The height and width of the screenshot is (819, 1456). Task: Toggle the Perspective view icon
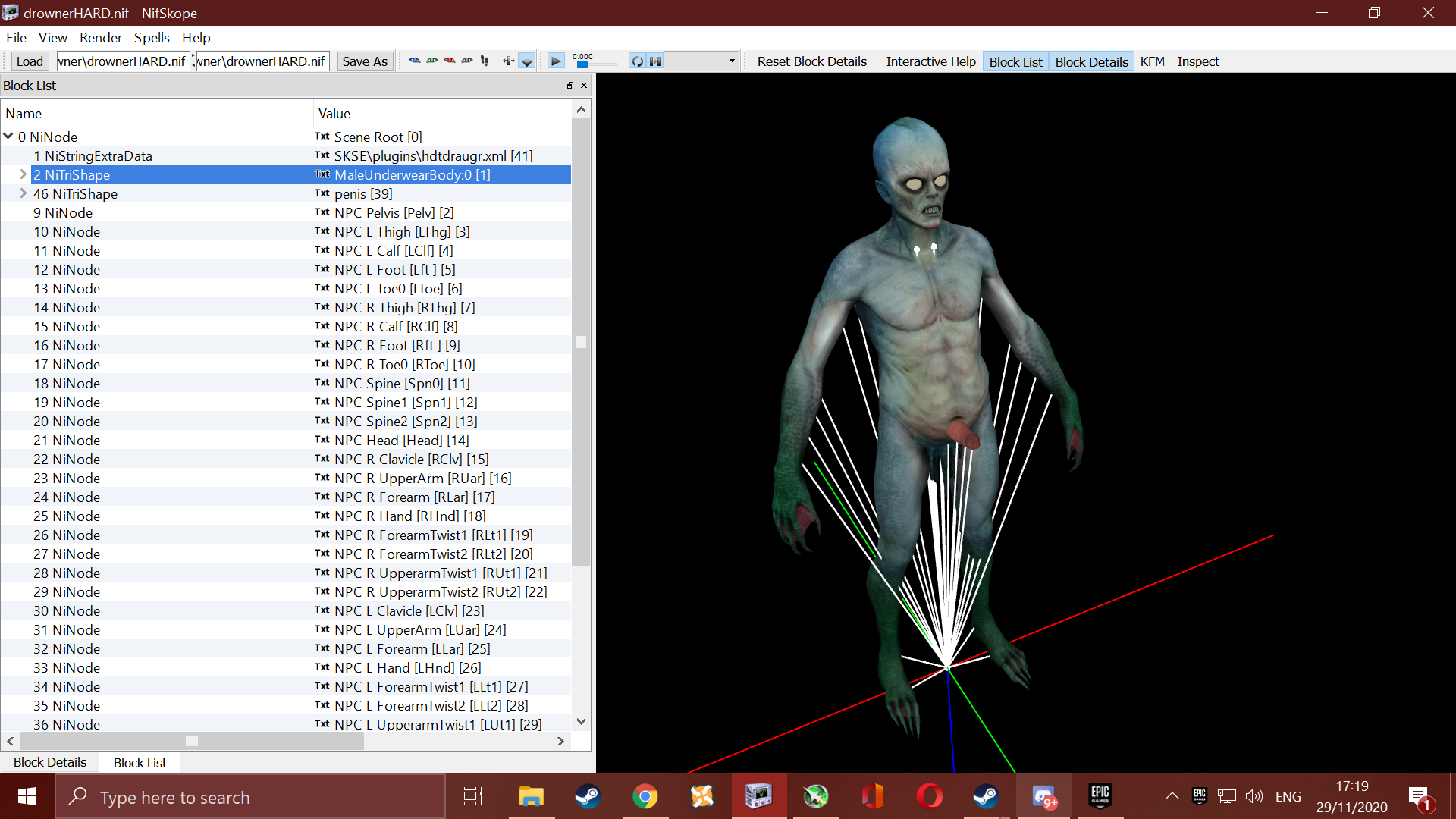[x=527, y=61]
